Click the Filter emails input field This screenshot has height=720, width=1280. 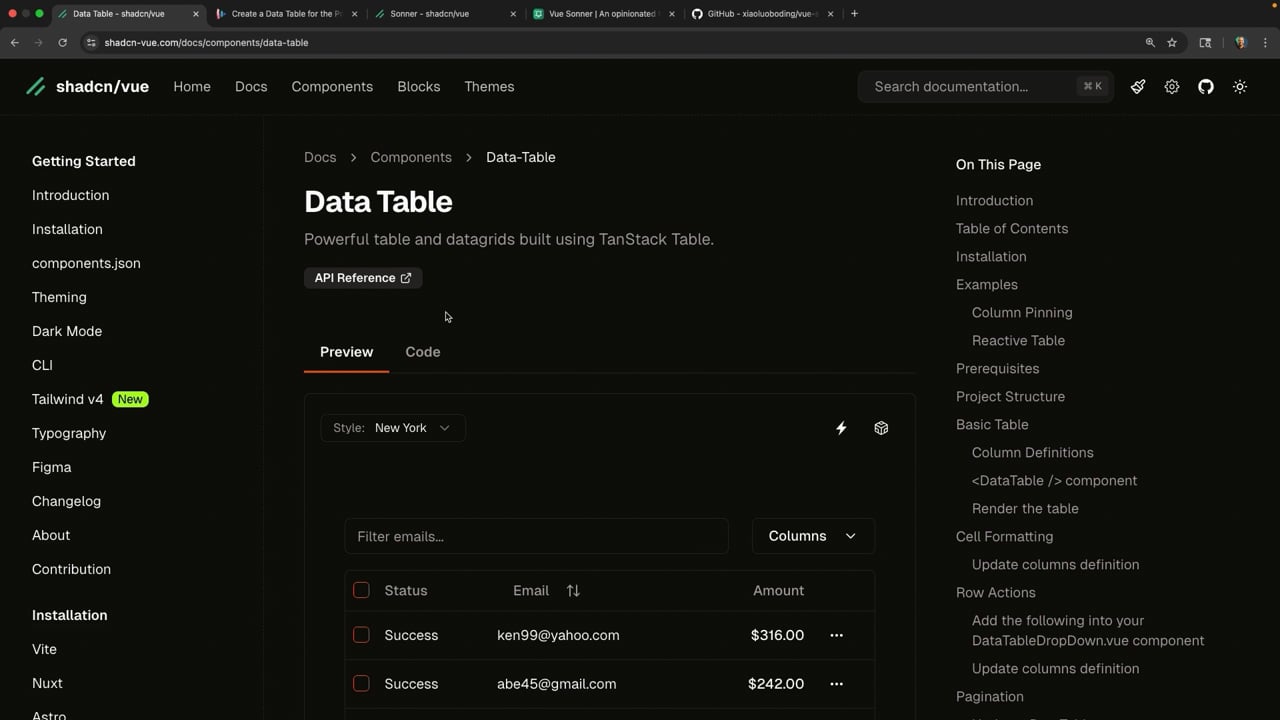(536, 537)
